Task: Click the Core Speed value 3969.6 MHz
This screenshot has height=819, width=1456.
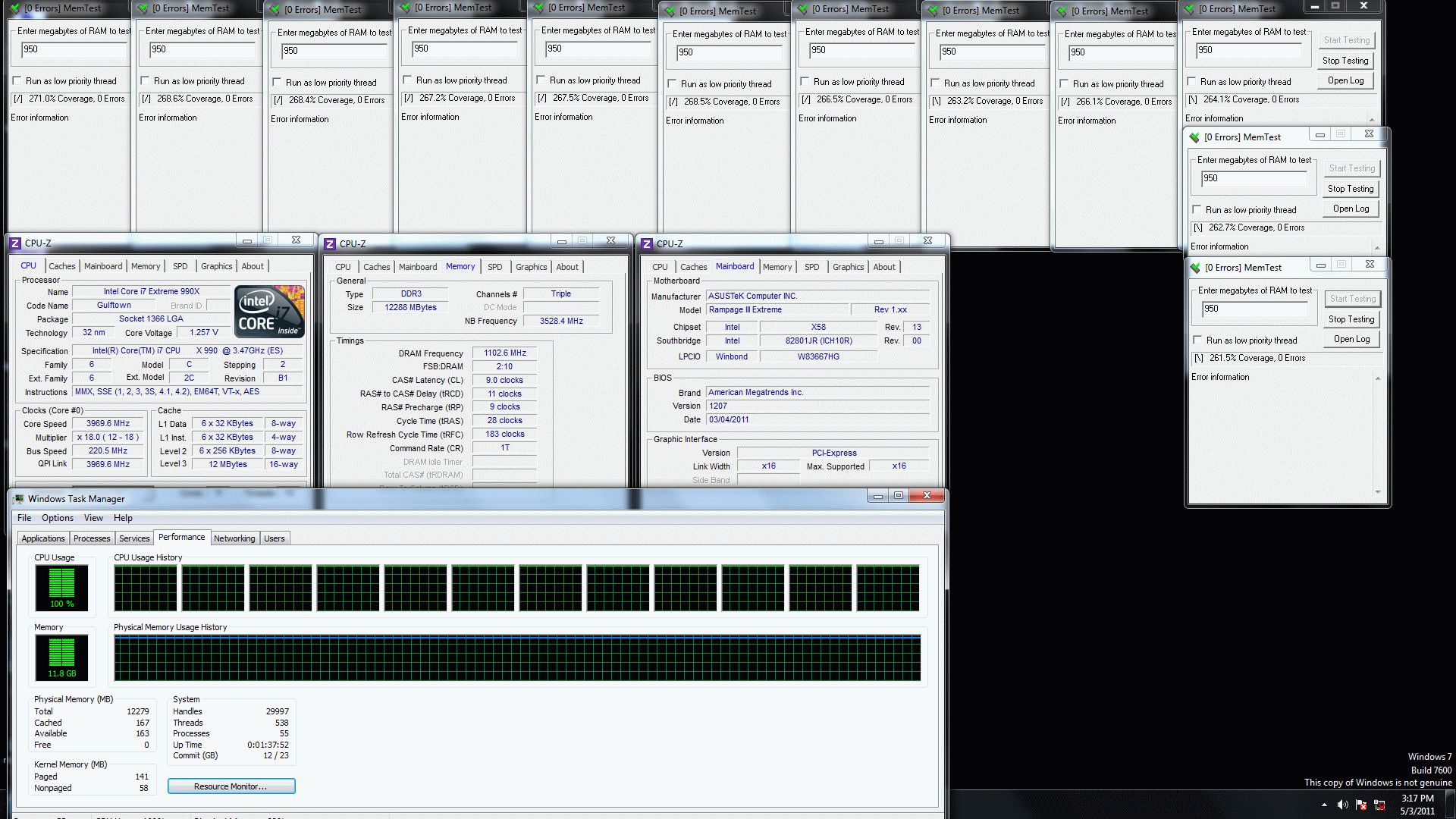Action: pos(108,424)
